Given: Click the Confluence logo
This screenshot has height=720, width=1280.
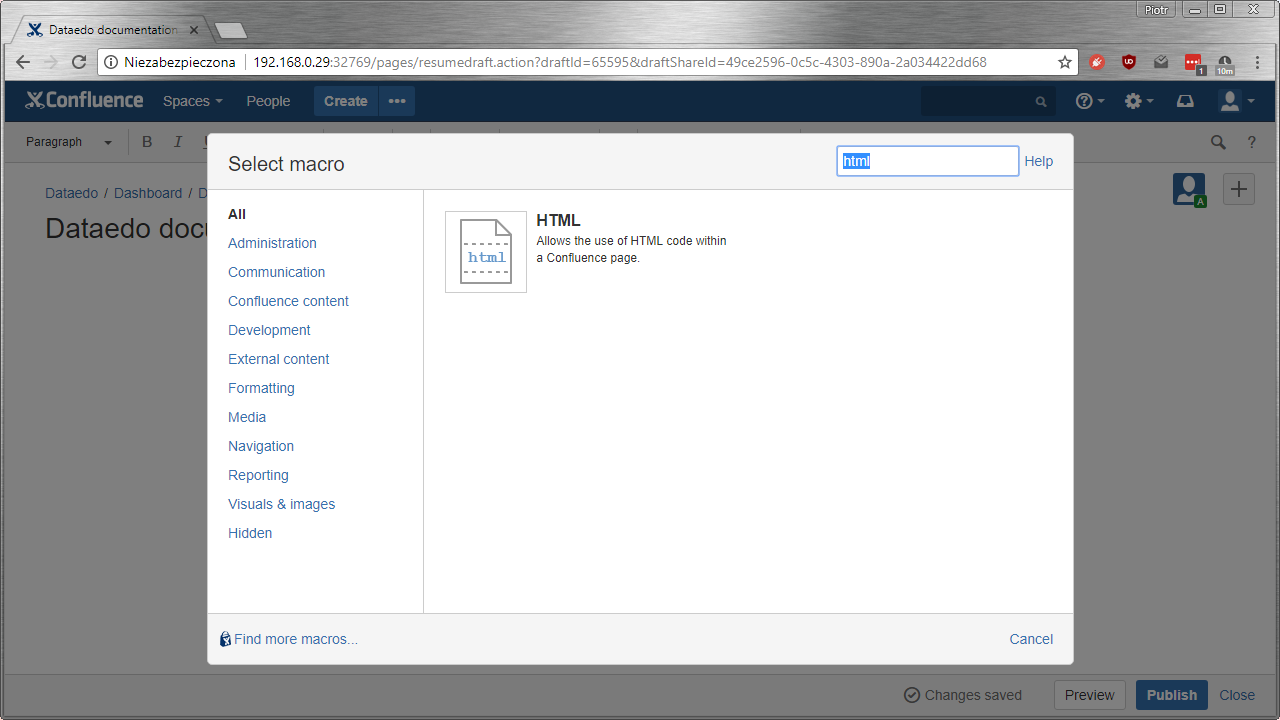Looking at the screenshot, I should pyautogui.click(x=84, y=101).
